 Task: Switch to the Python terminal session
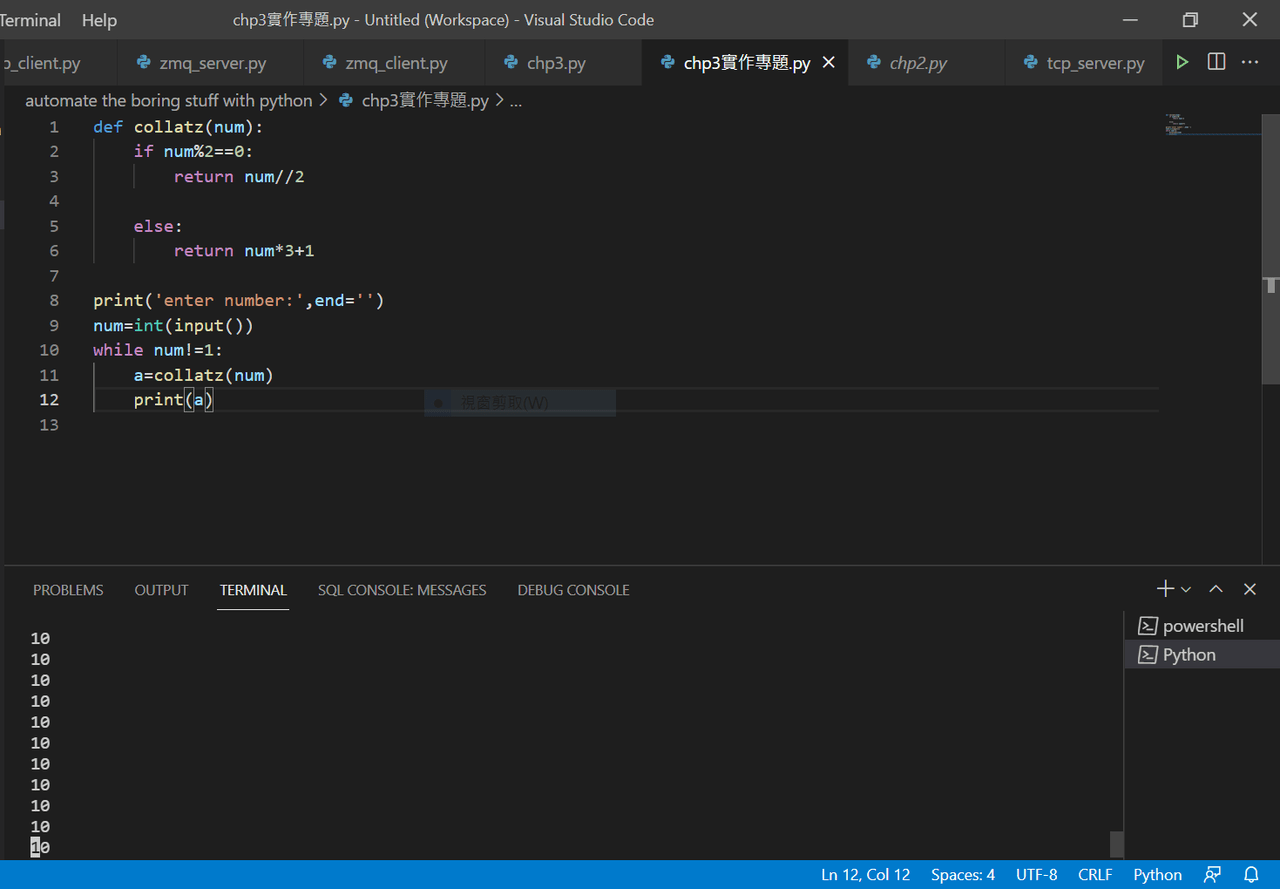(x=1189, y=654)
